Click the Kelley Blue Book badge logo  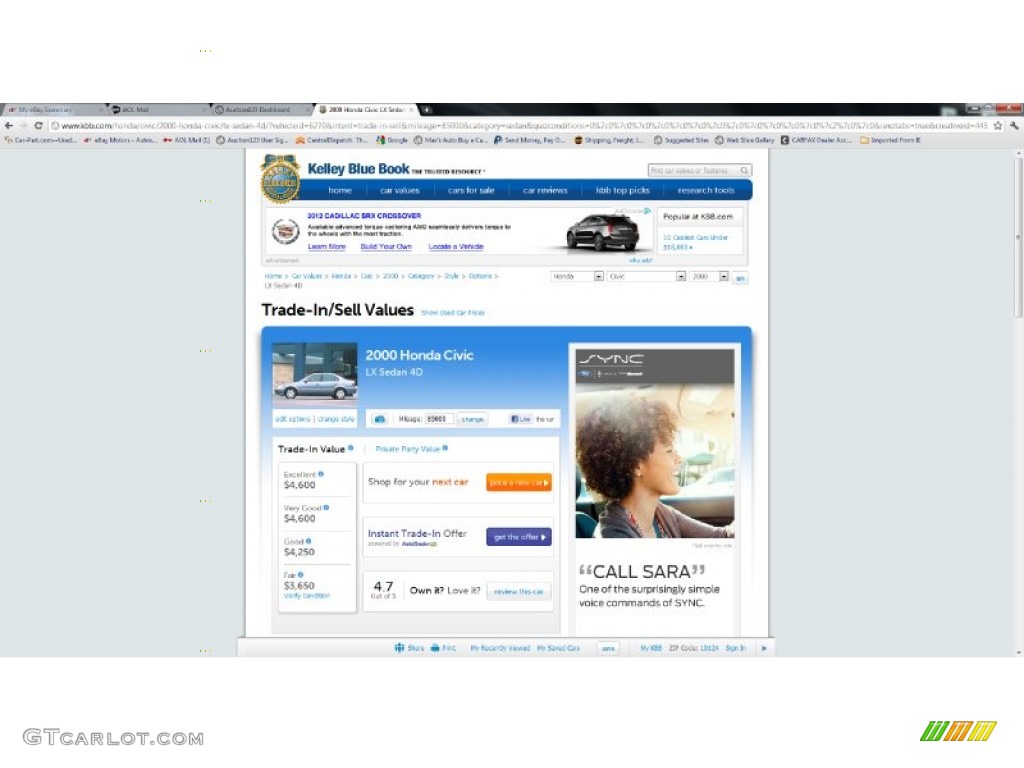(x=280, y=178)
